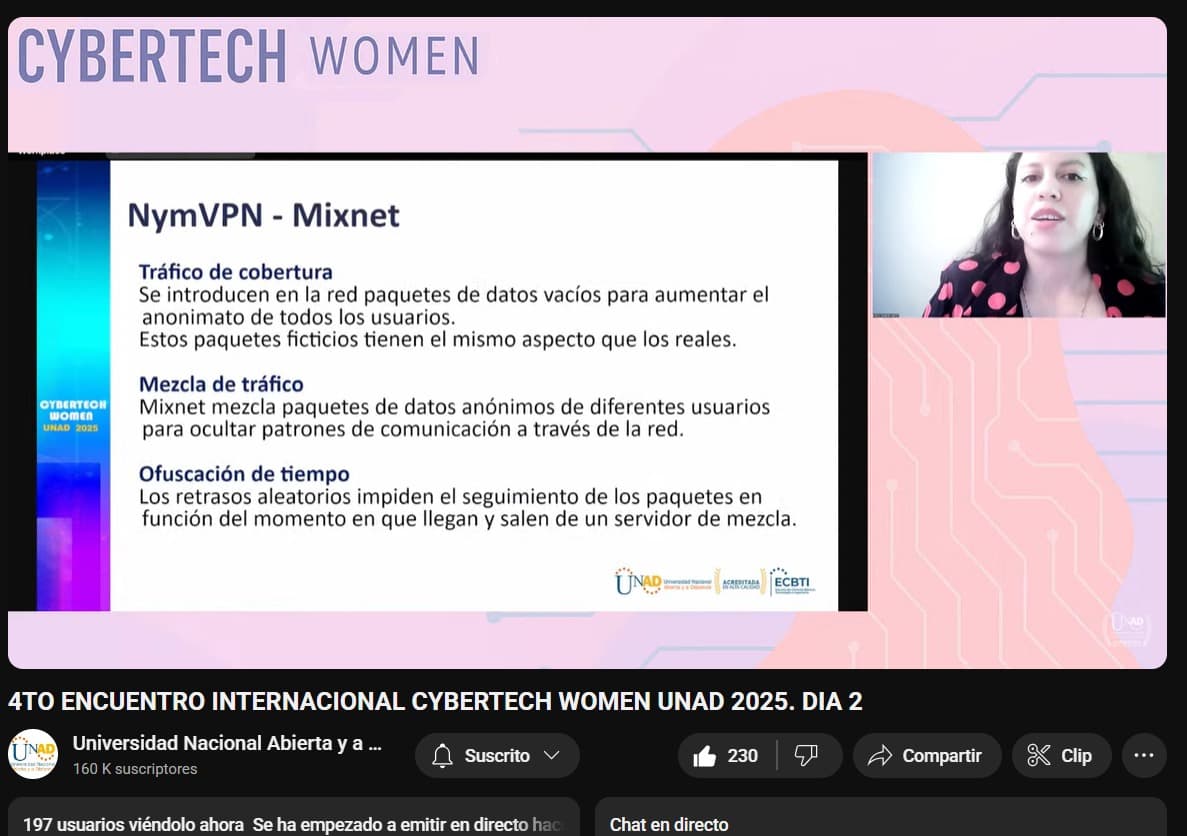Screen dimensions: 1187x836
Task: Click the video title 4TO ENCUENTRO INTERNACIONAL
Action: [x=435, y=702]
